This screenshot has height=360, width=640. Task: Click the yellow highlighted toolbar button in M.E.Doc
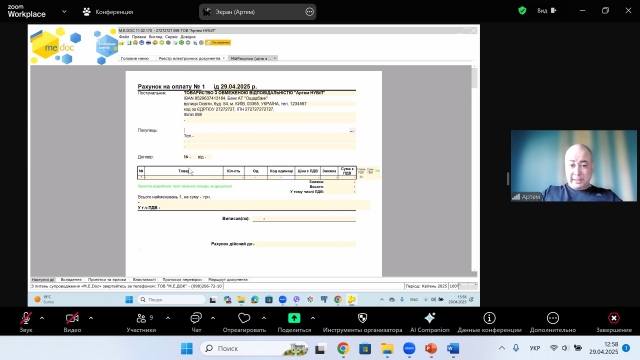coord(218,42)
